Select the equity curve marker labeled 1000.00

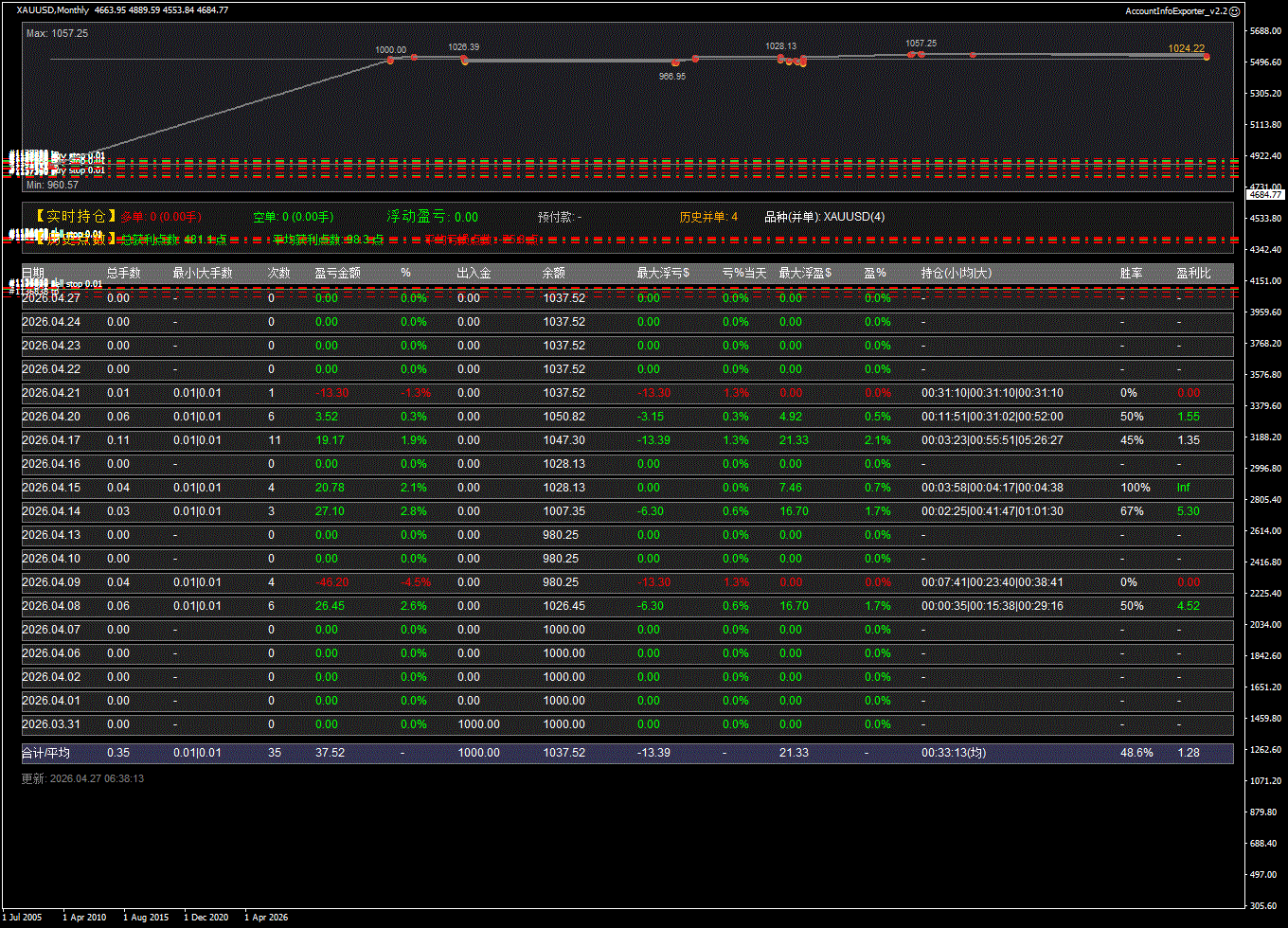point(390,61)
